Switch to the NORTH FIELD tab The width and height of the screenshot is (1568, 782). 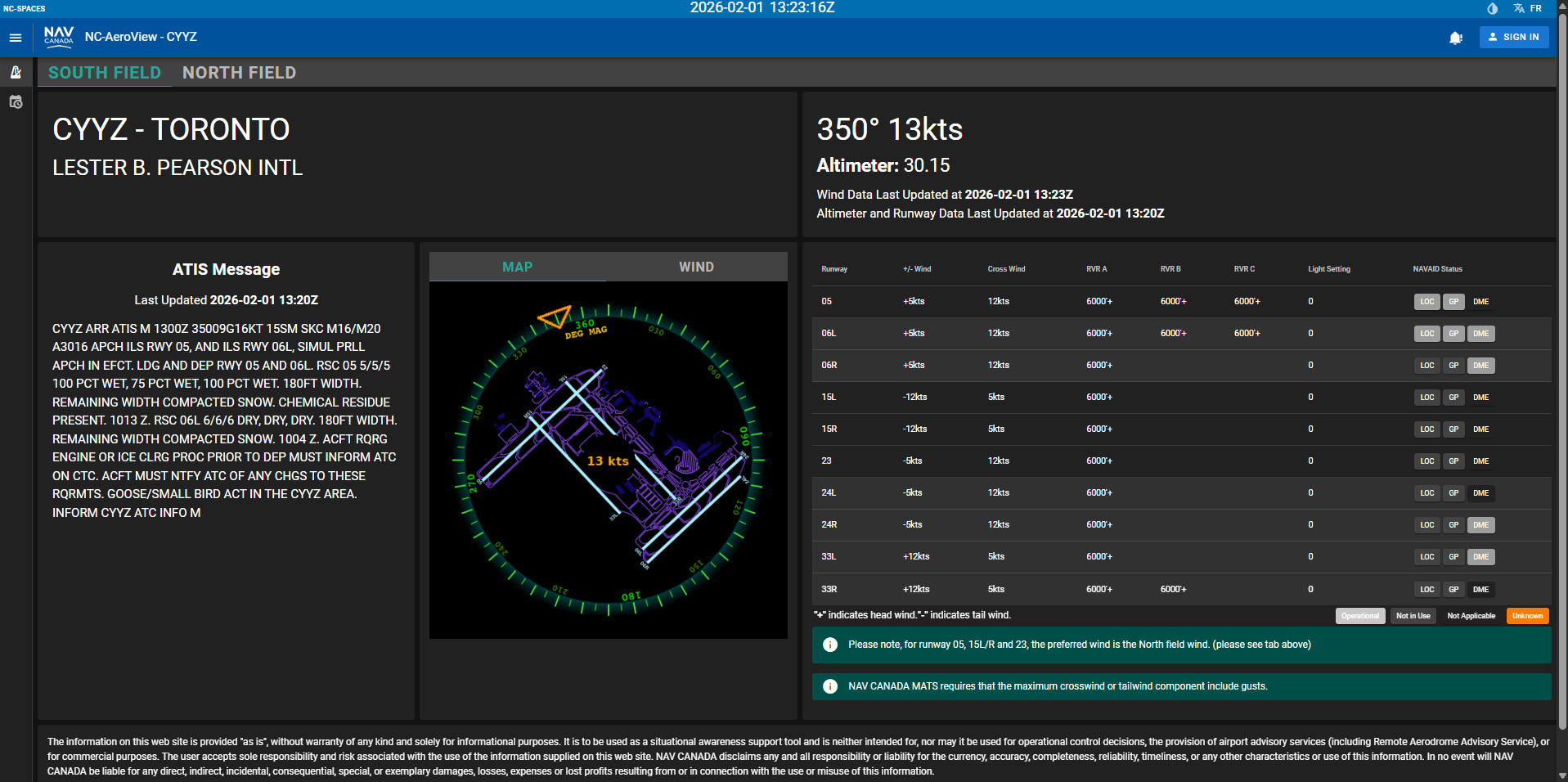239,73
